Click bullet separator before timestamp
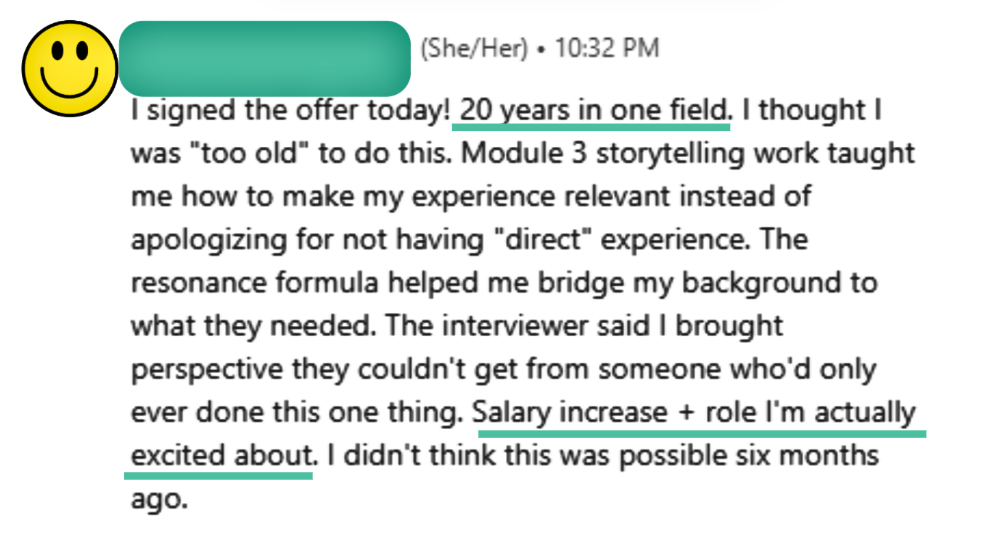 tap(540, 49)
